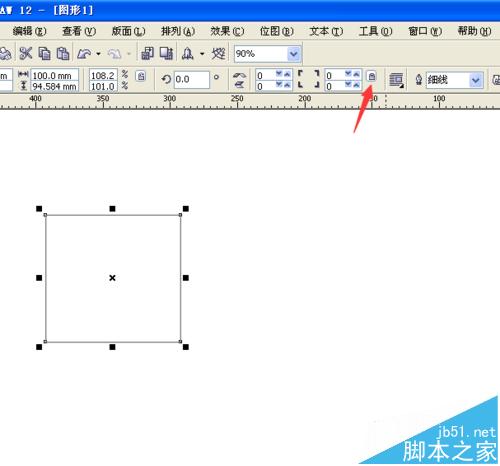
Task: Click the Undo arrow icon
Action: tap(84, 53)
